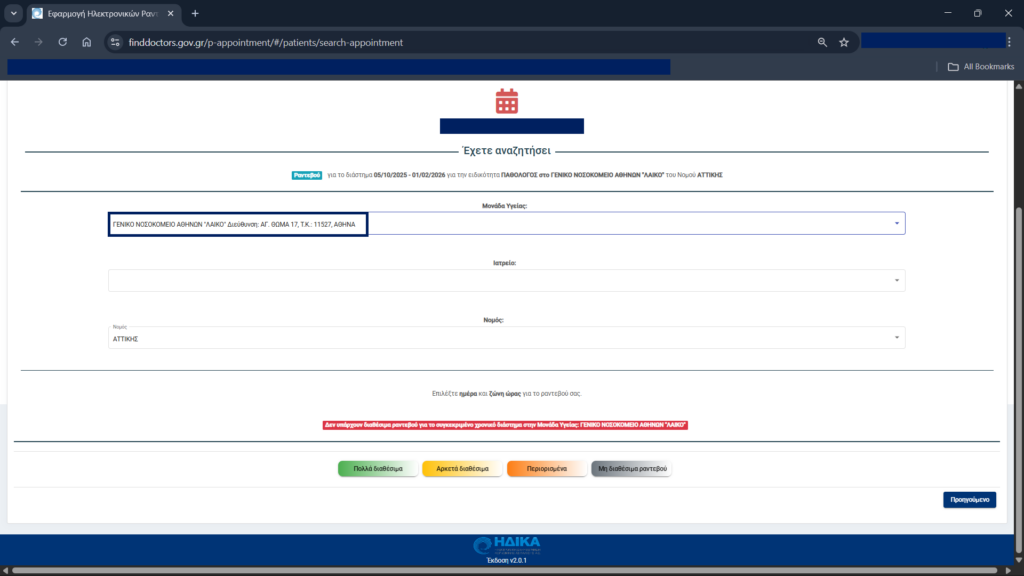
Task: Click the browser back arrow
Action: [x=14, y=42]
